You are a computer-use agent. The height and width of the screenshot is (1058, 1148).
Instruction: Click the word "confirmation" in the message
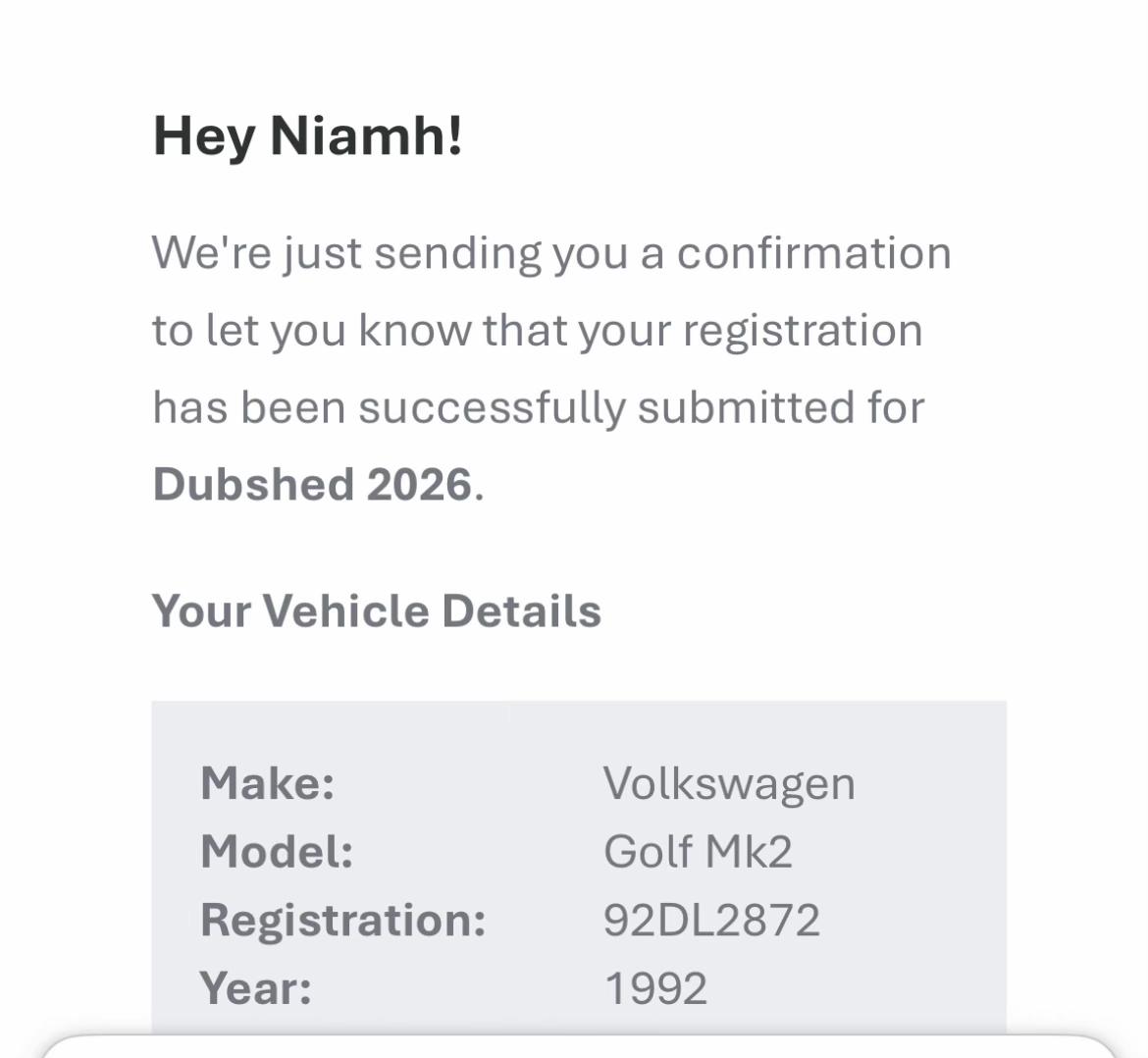coord(814,252)
